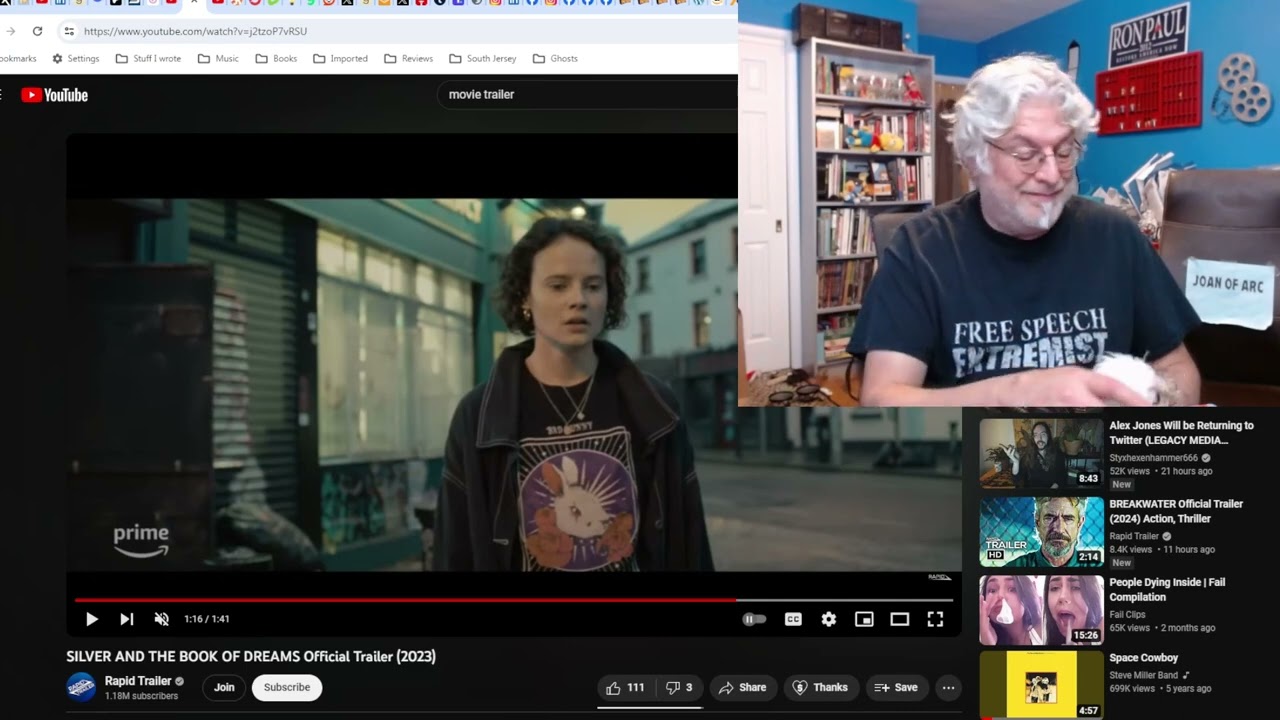
Task: Open Settings bookmark
Action: (x=76, y=58)
